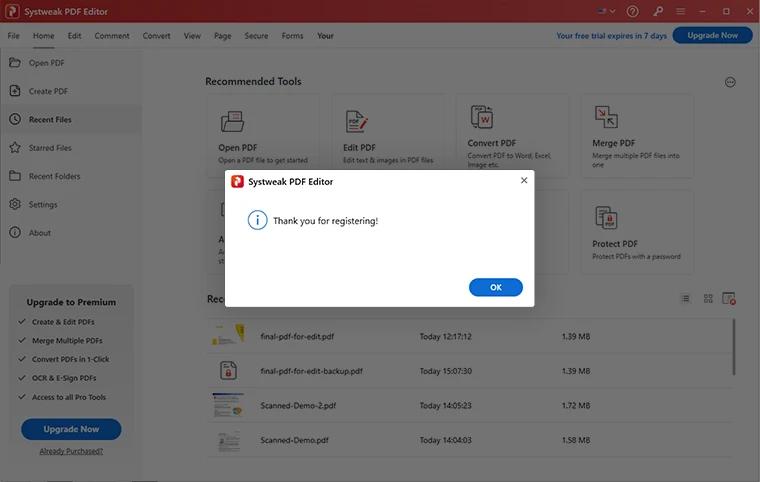Click Today 14:05:23 timestamp
Image resolution: width=760 pixels, height=482 pixels.
[x=445, y=405]
